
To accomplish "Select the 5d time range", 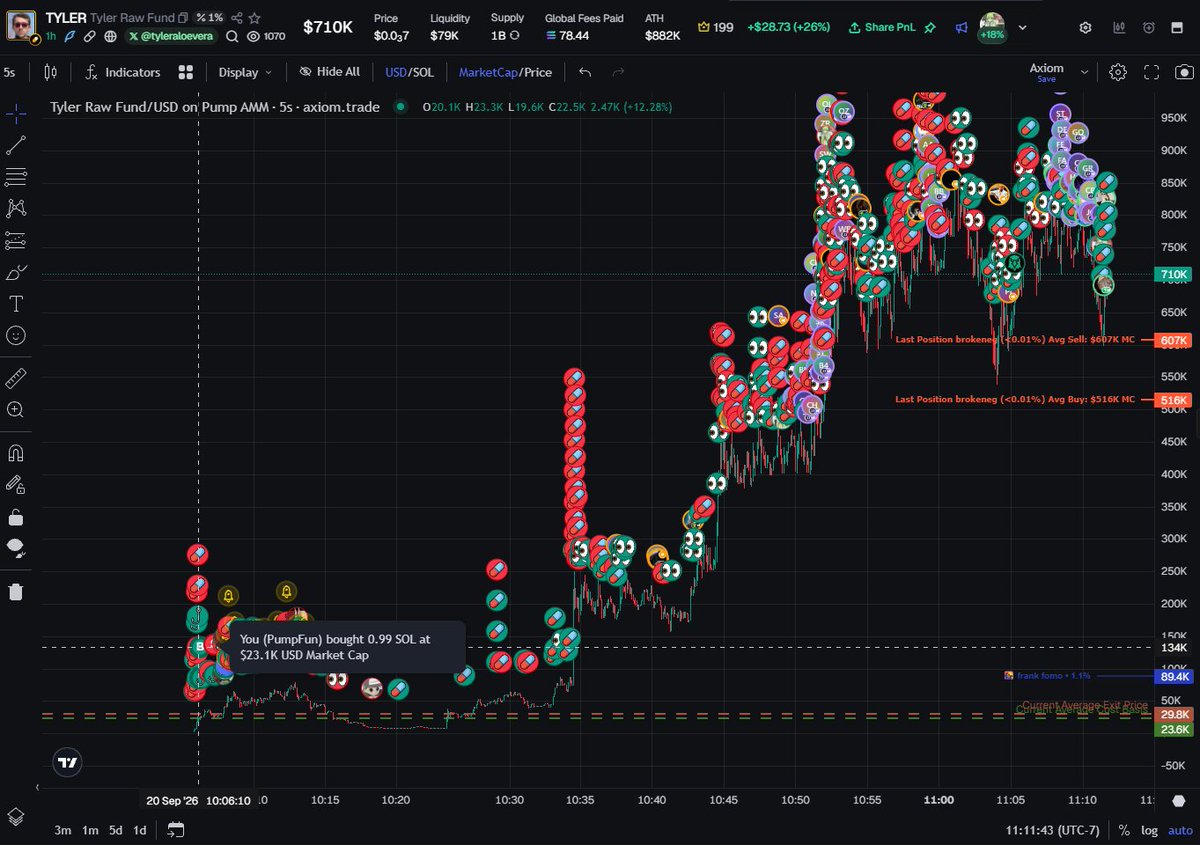I will coord(116,830).
